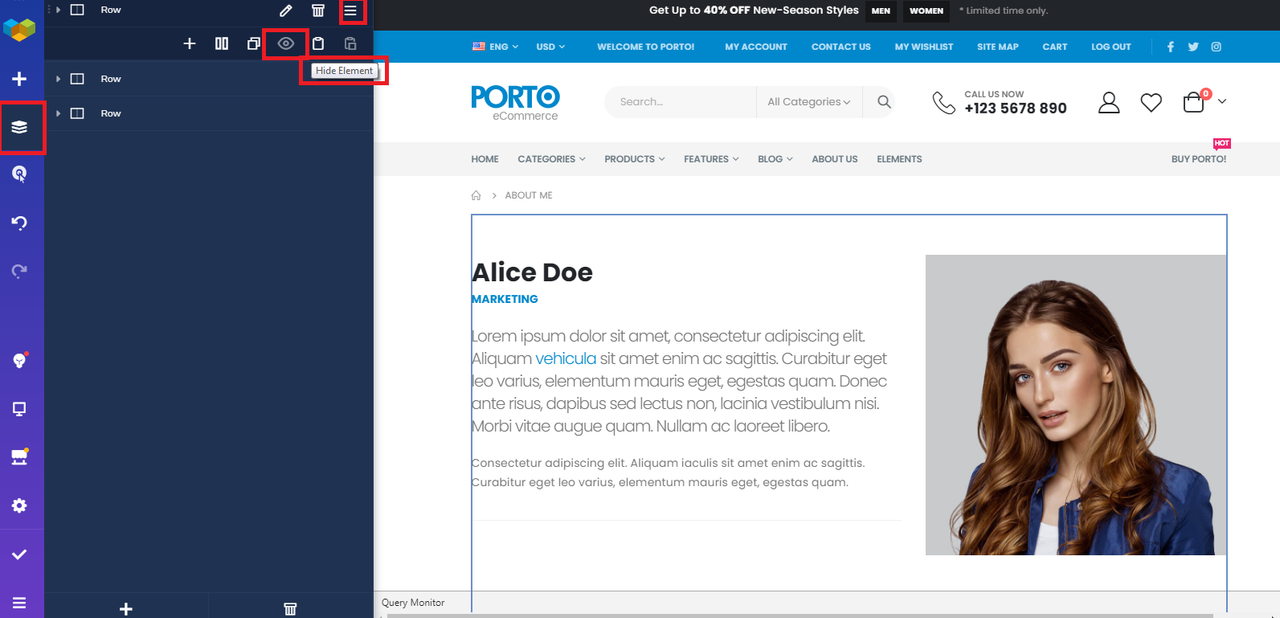Open the Add Element plus in sidebar
The height and width of the screenshot is (618, 1280).
coord(19,79)
